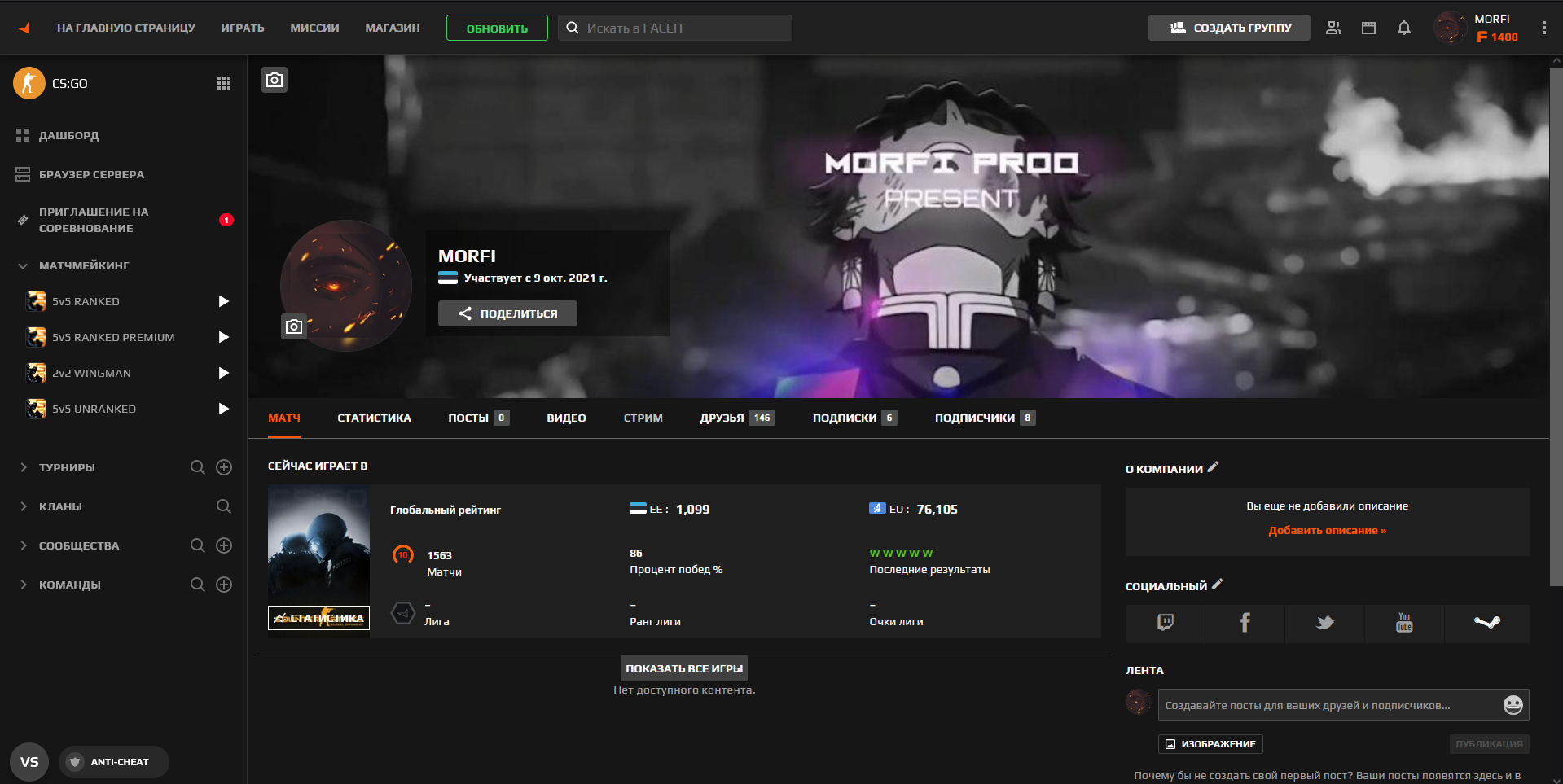The height and width of the screenshot is (784, 1563).
Task: Change avatar via camera icon
Action: click(294, 326)
